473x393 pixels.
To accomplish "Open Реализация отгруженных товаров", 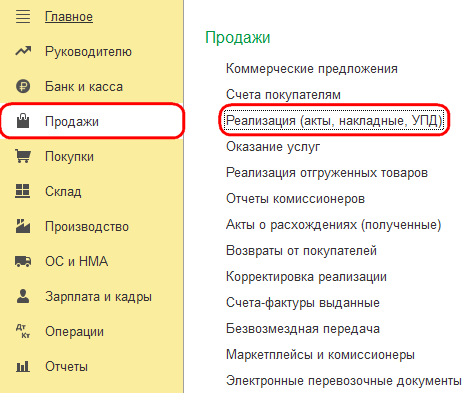I will [x=327, y=173].
